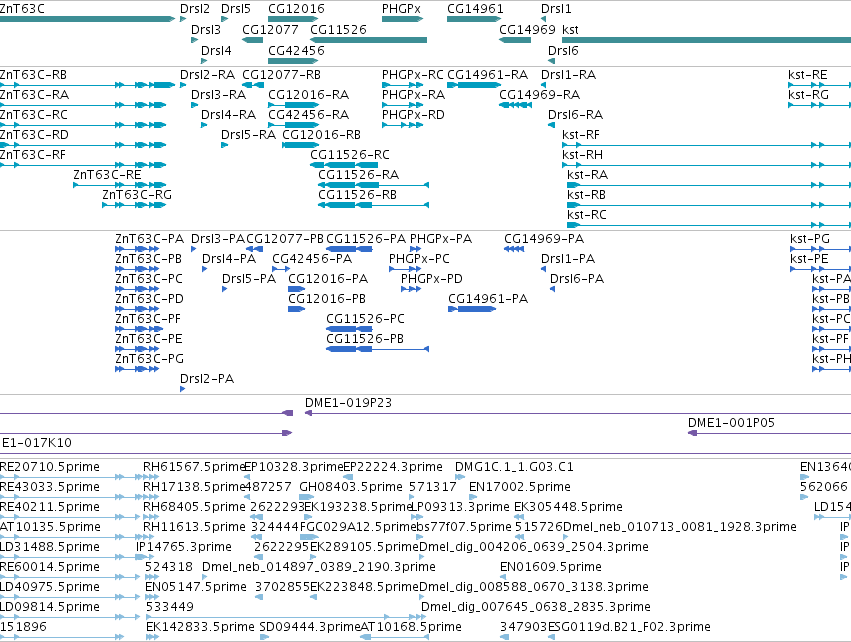
Task: Select the CG12077 gene label
Action: 270,29
